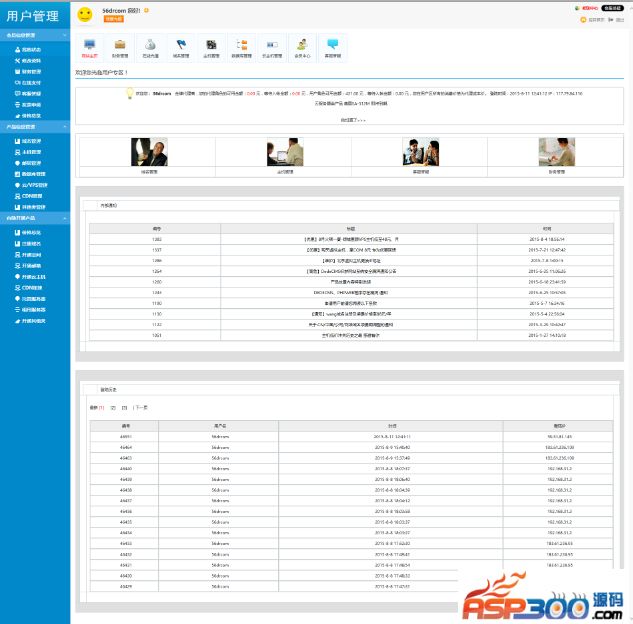Click the red link at top right
Screen dimensions: 633x624
(590, 8)
